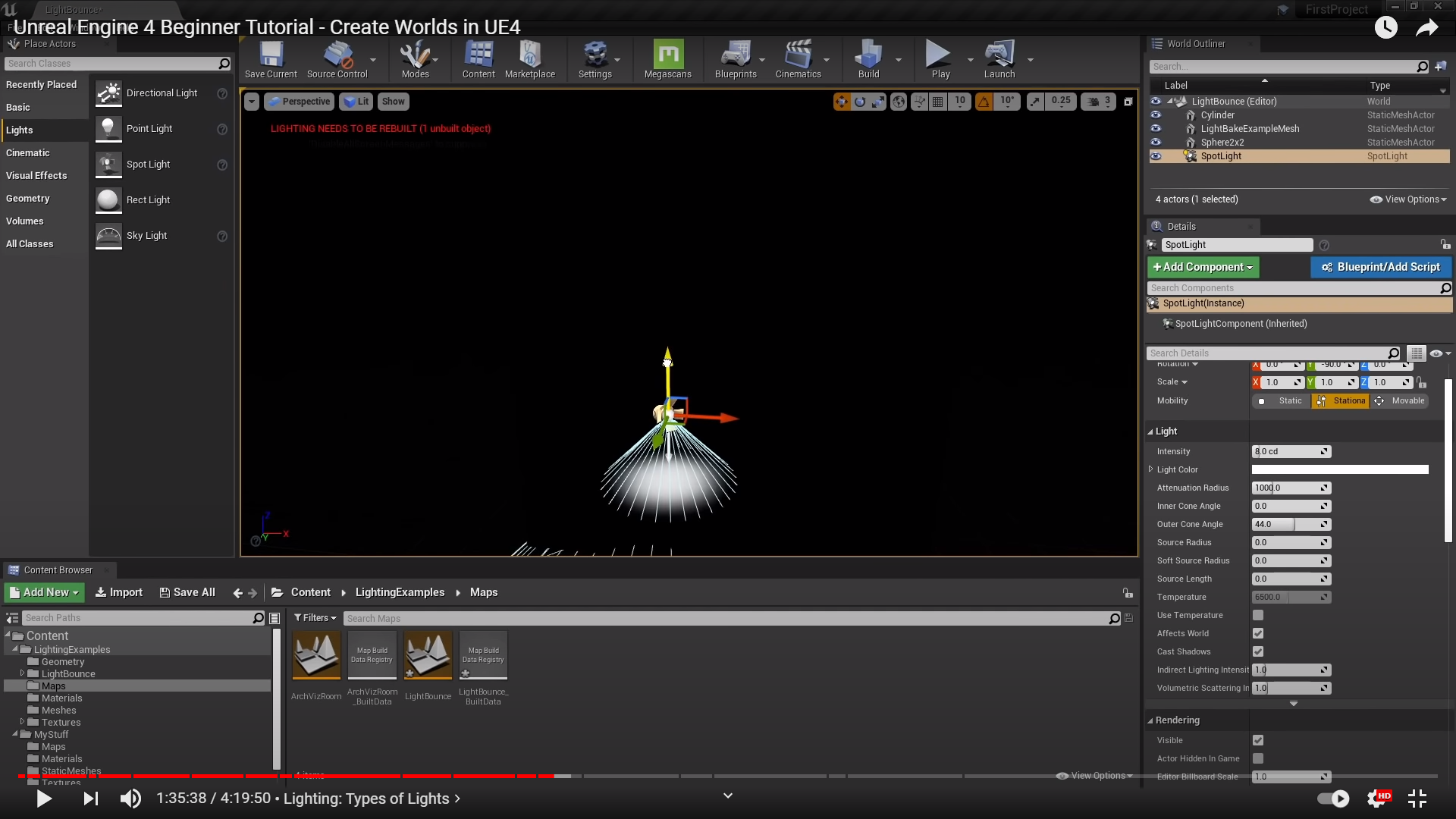Click the white Light Color swatch
This screenshot has width=1456, height=819.
(x=1339, y=469)
